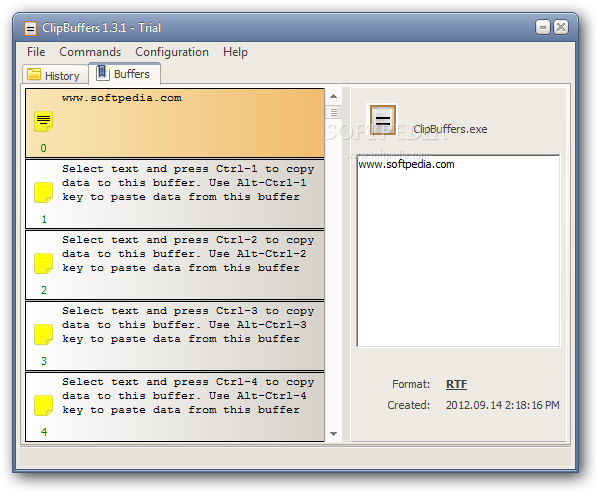Click the yellow note icon of buffer 0
Viewport: 599px width, 493px height.
point(43,121)
